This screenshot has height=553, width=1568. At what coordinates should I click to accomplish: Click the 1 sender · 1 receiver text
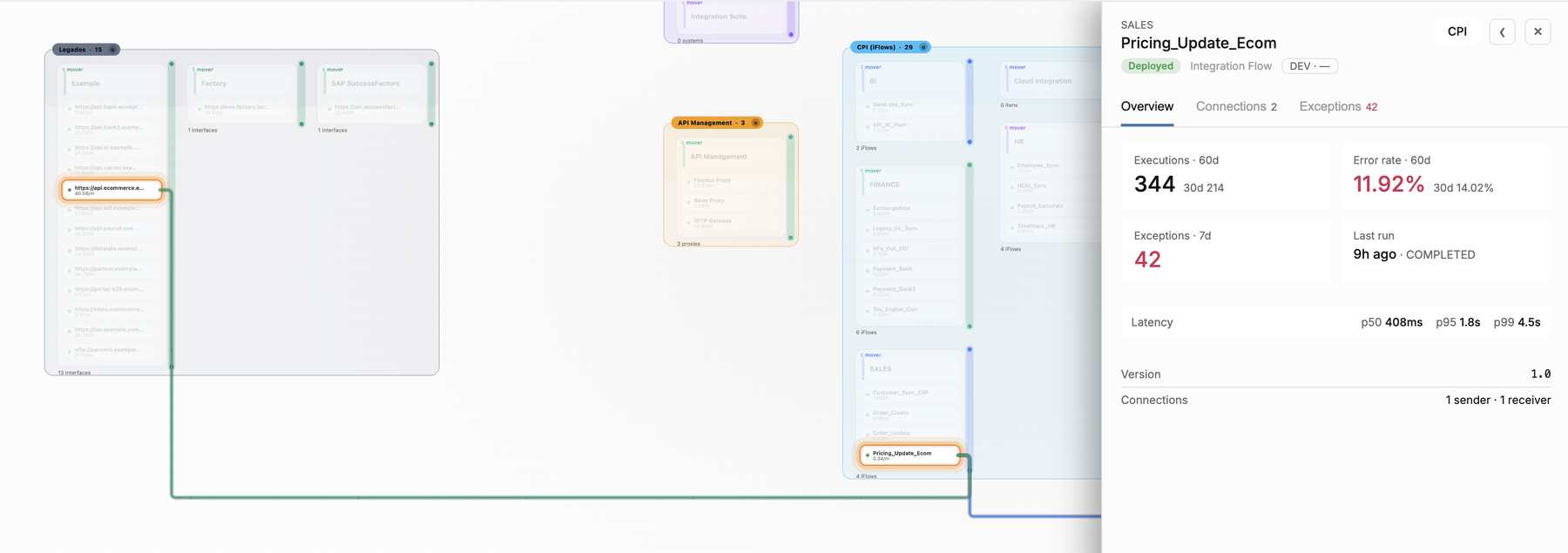[1498, 401]
